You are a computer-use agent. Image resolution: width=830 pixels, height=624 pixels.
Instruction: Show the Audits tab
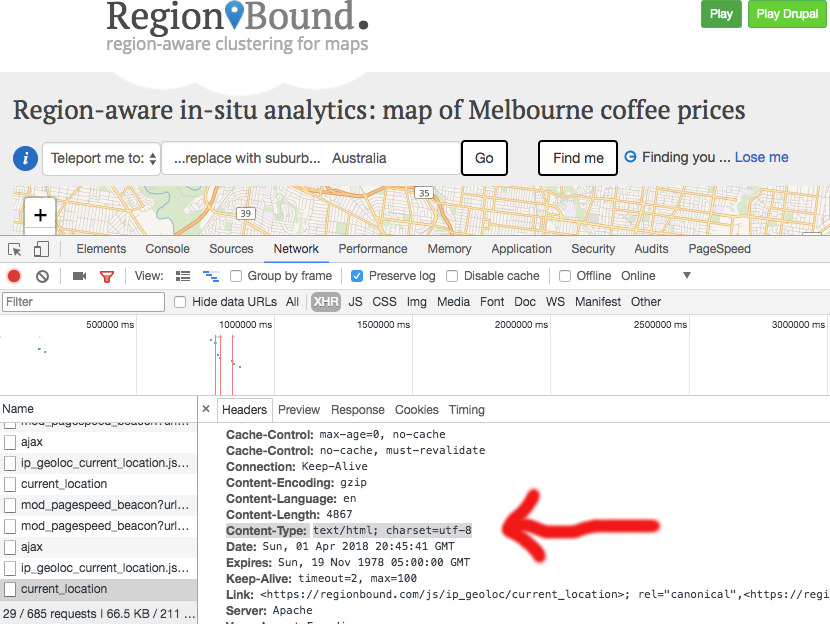(x=651, y=249)
